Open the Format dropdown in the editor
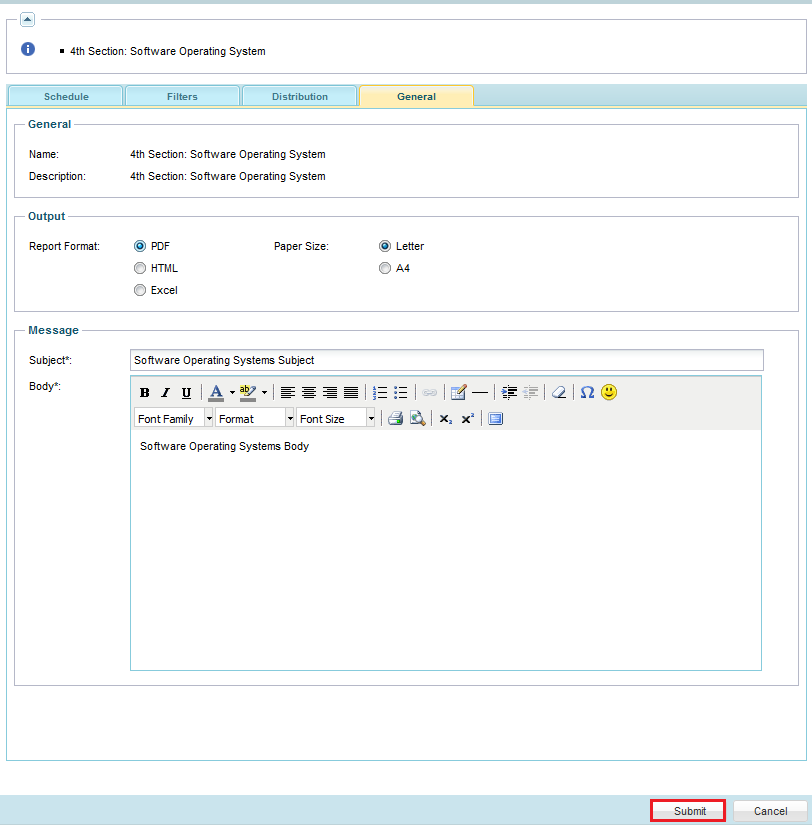 coord(255,419)
